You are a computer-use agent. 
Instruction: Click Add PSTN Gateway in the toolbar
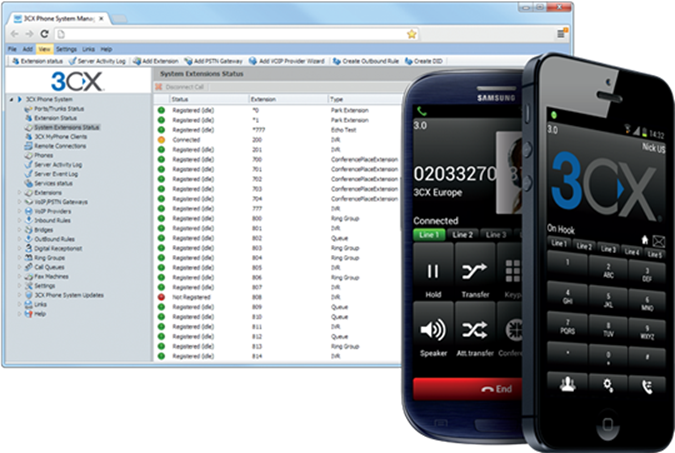[214, 61]
